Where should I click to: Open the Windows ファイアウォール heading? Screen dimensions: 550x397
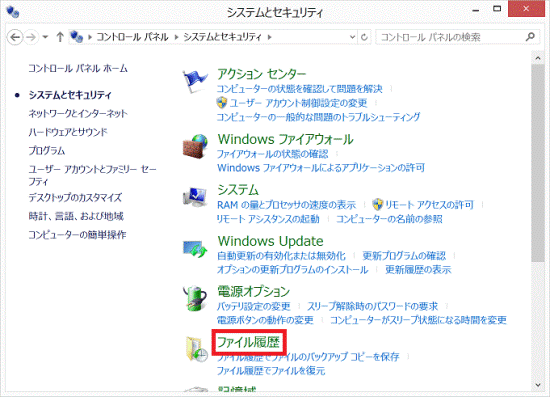[286, 139]
